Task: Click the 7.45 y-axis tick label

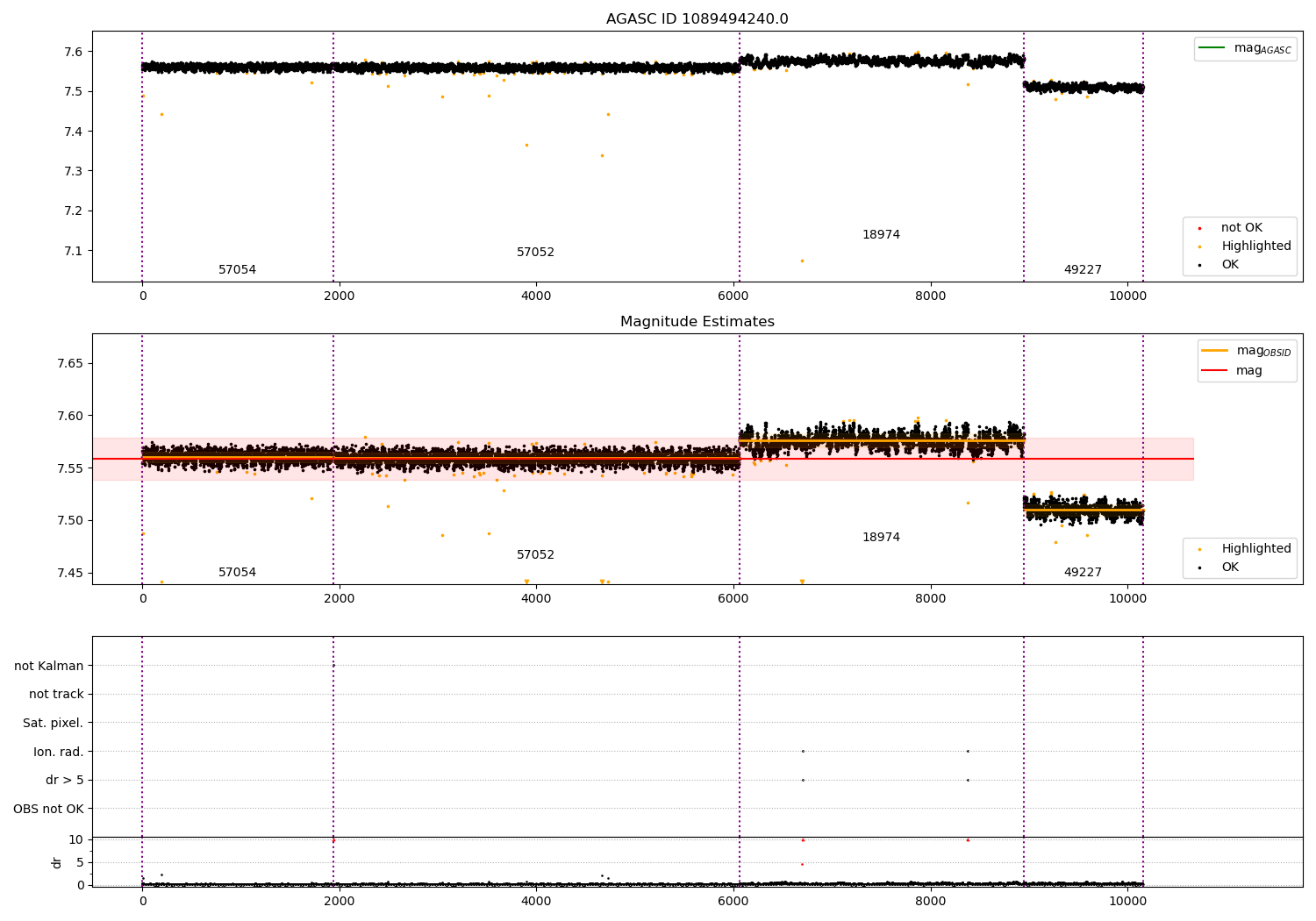Action: coord(69,574)
